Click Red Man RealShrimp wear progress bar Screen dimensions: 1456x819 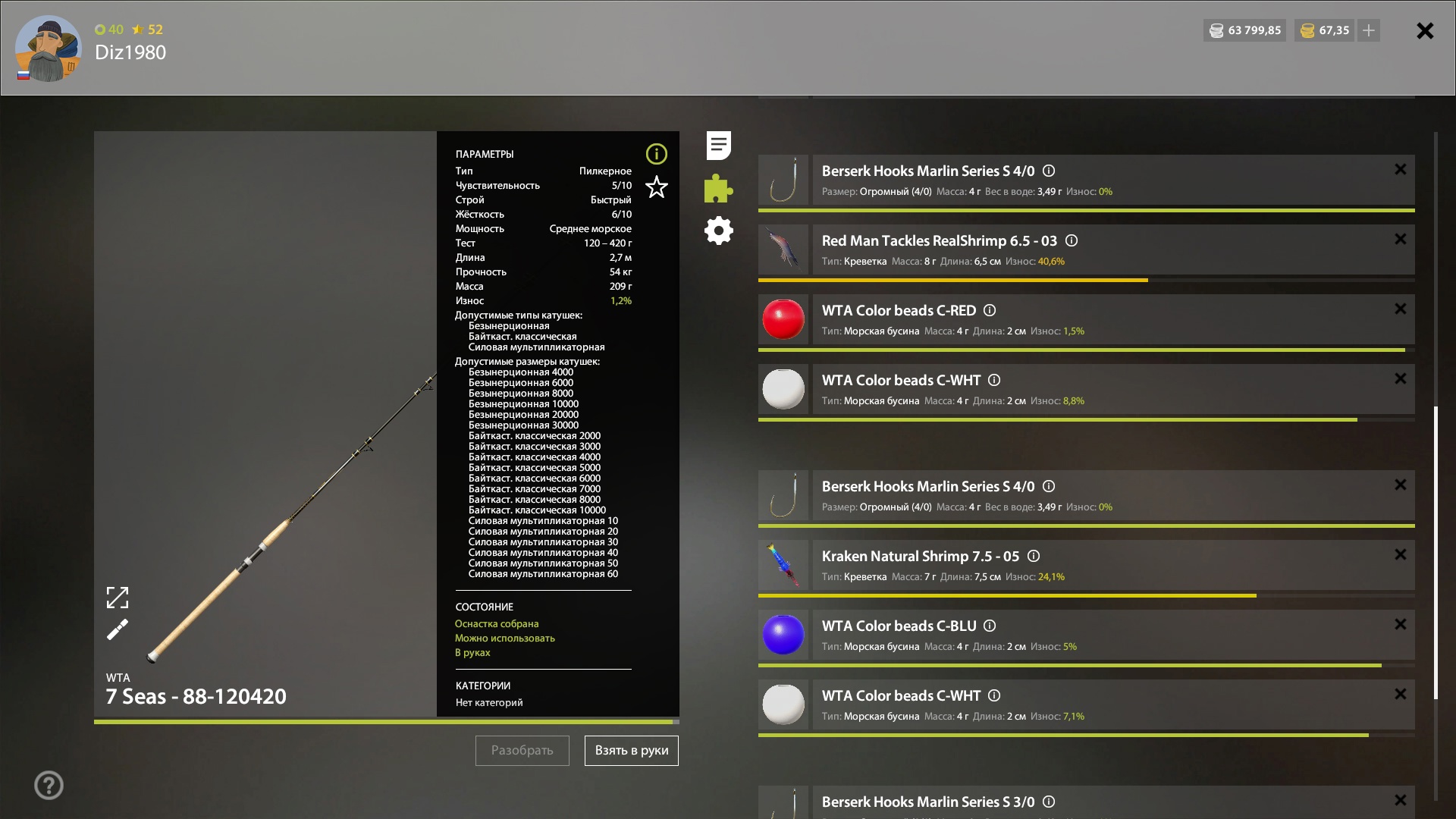coord(1087,280)
